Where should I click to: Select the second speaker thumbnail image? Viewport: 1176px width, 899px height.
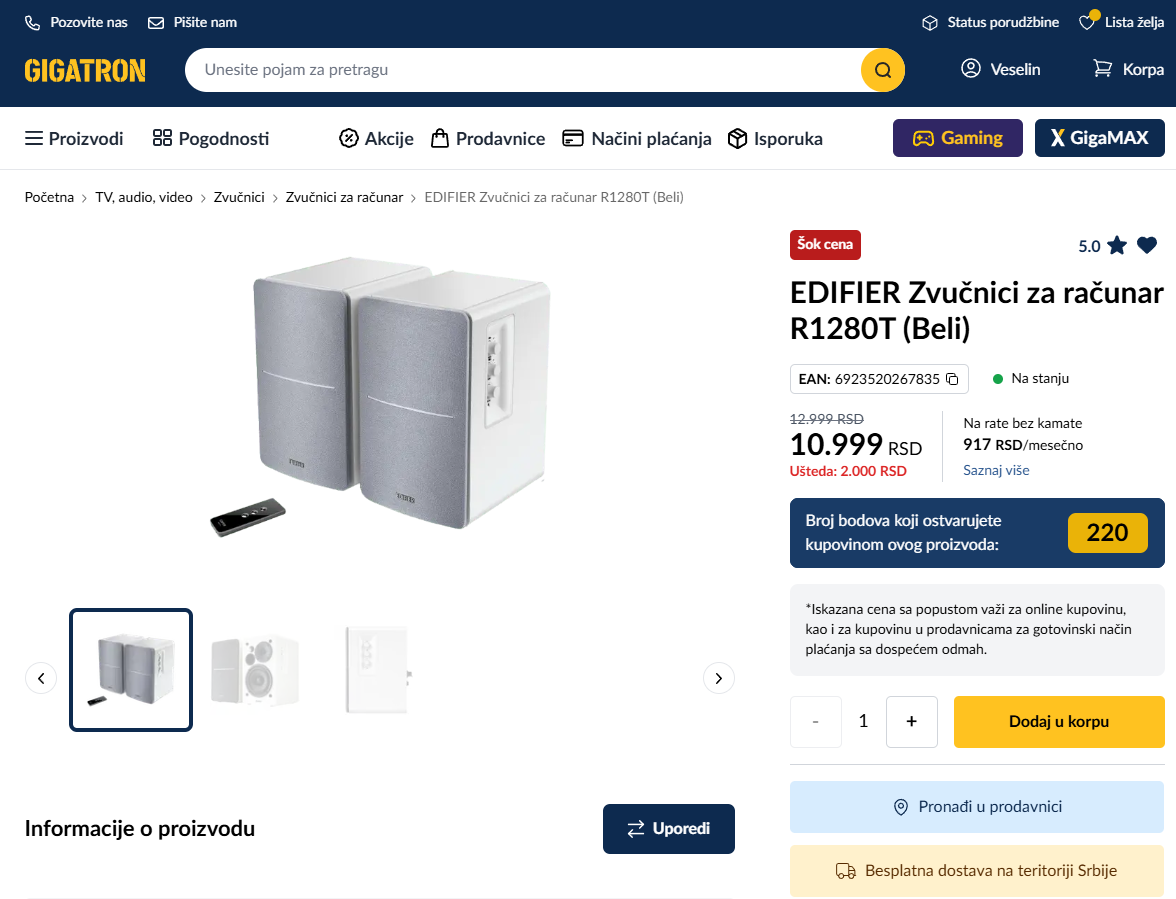point(255,670)
